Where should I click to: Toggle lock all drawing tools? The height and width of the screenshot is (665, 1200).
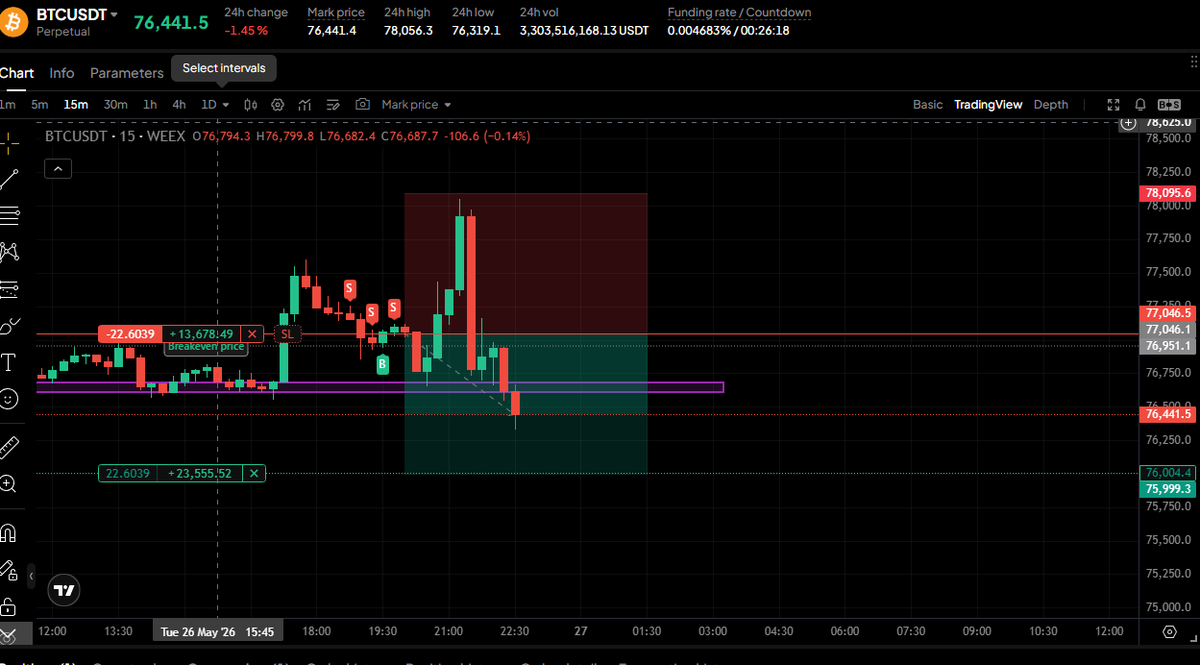pyautogui.click(x=8, y=606)
